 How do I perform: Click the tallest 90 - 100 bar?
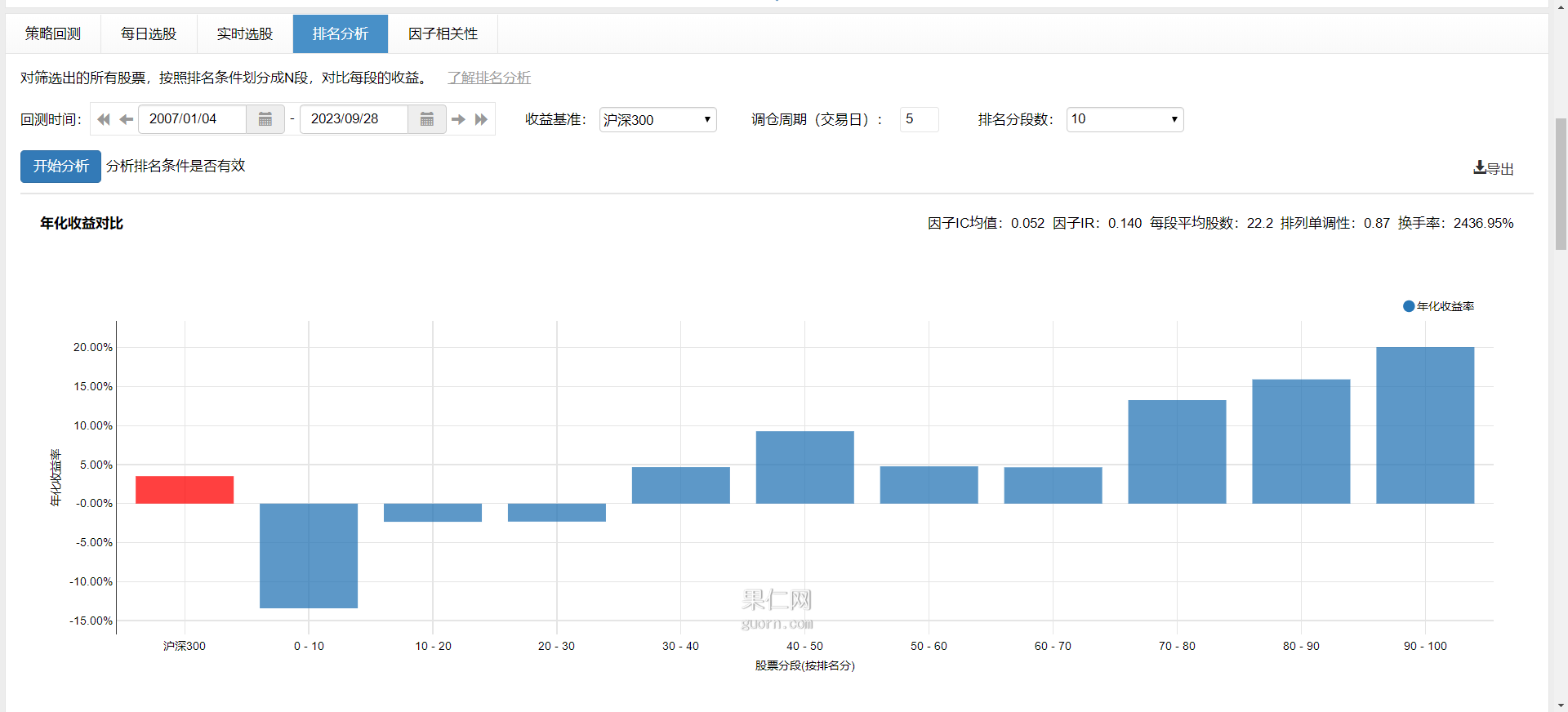click(1425, 425)
